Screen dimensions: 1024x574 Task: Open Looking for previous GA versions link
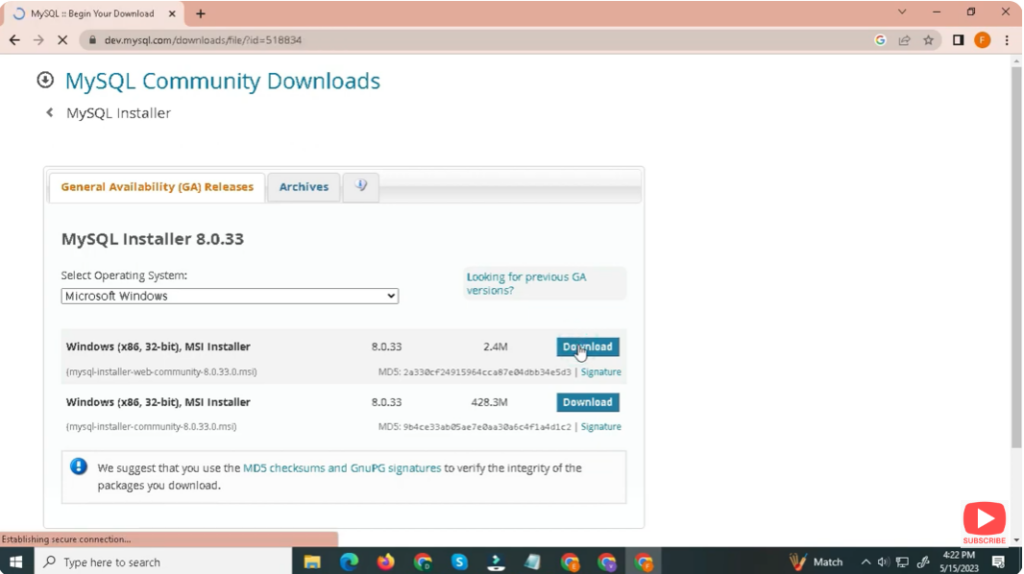coord(526,283)
